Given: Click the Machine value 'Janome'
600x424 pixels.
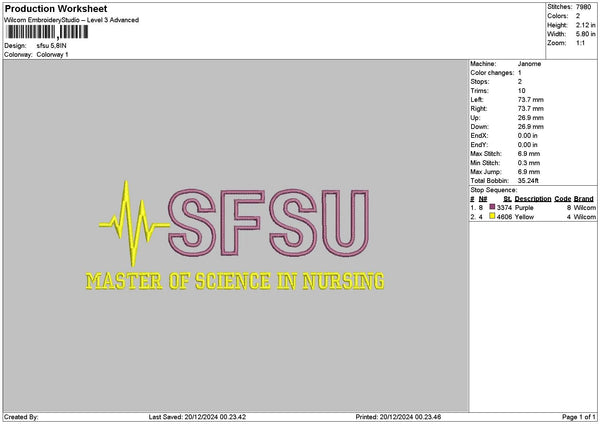Looking at the screenshot, I should (x=529, y=64).
